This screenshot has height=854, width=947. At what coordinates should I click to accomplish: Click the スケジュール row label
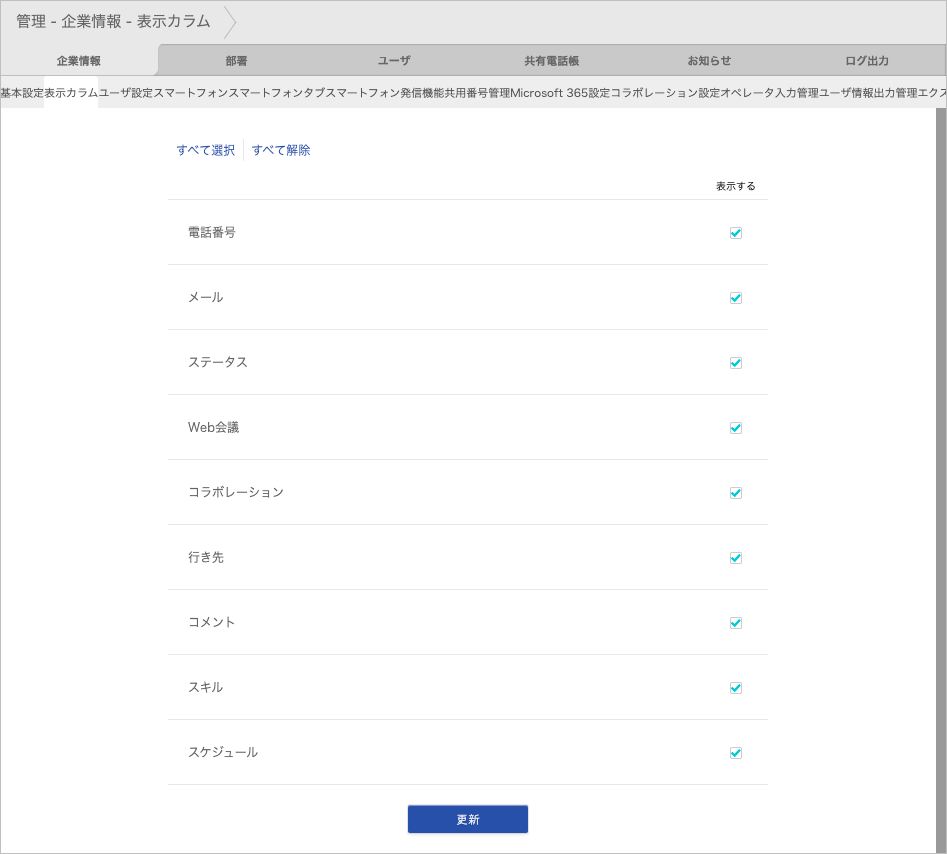[x=223, y=752]
